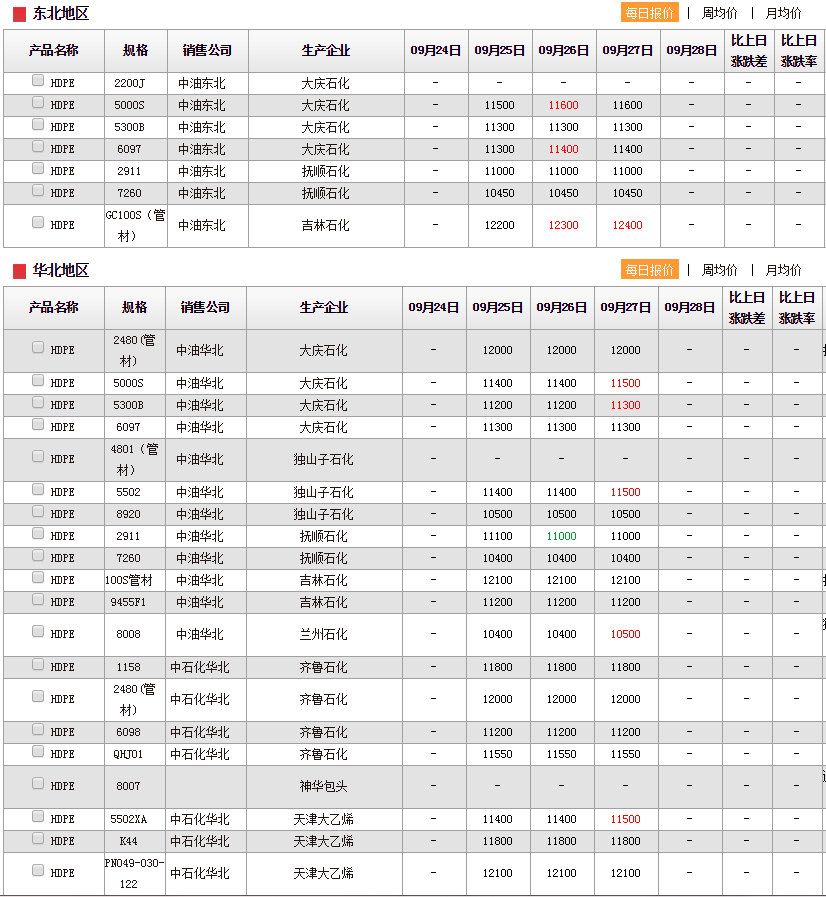Click 生产企业 column header in 华北 table
Image resolution: width=826 pixels, height=897 pixels.
click(324, 307)
